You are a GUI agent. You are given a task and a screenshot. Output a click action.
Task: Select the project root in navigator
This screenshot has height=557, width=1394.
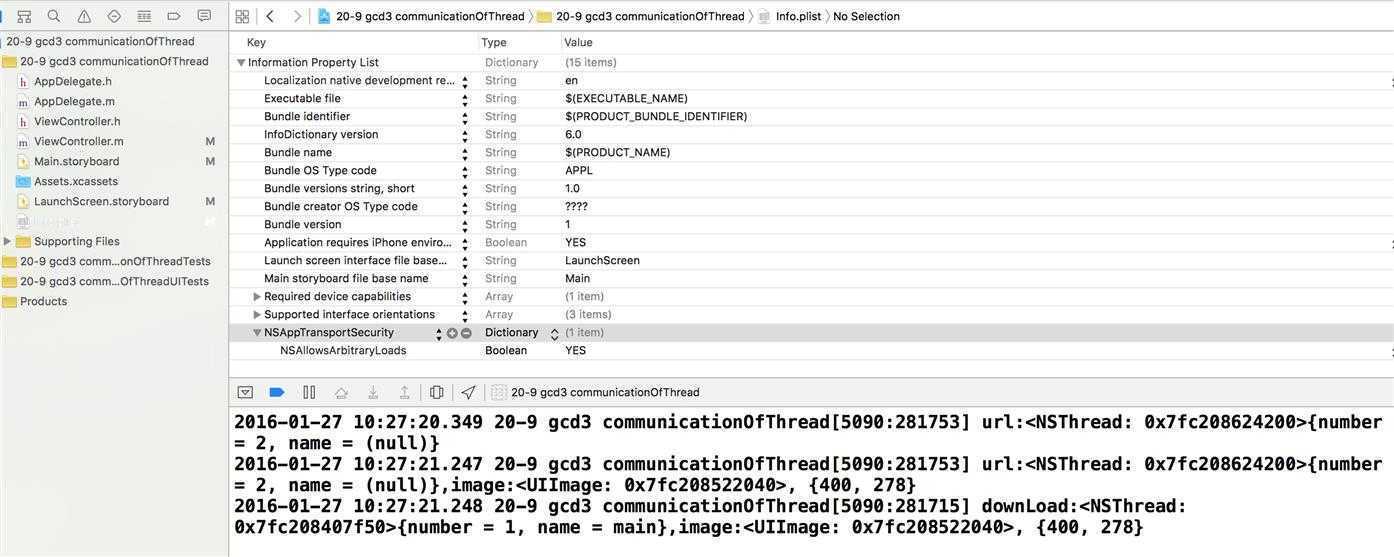pyautogui.click(x=100, y=41)
